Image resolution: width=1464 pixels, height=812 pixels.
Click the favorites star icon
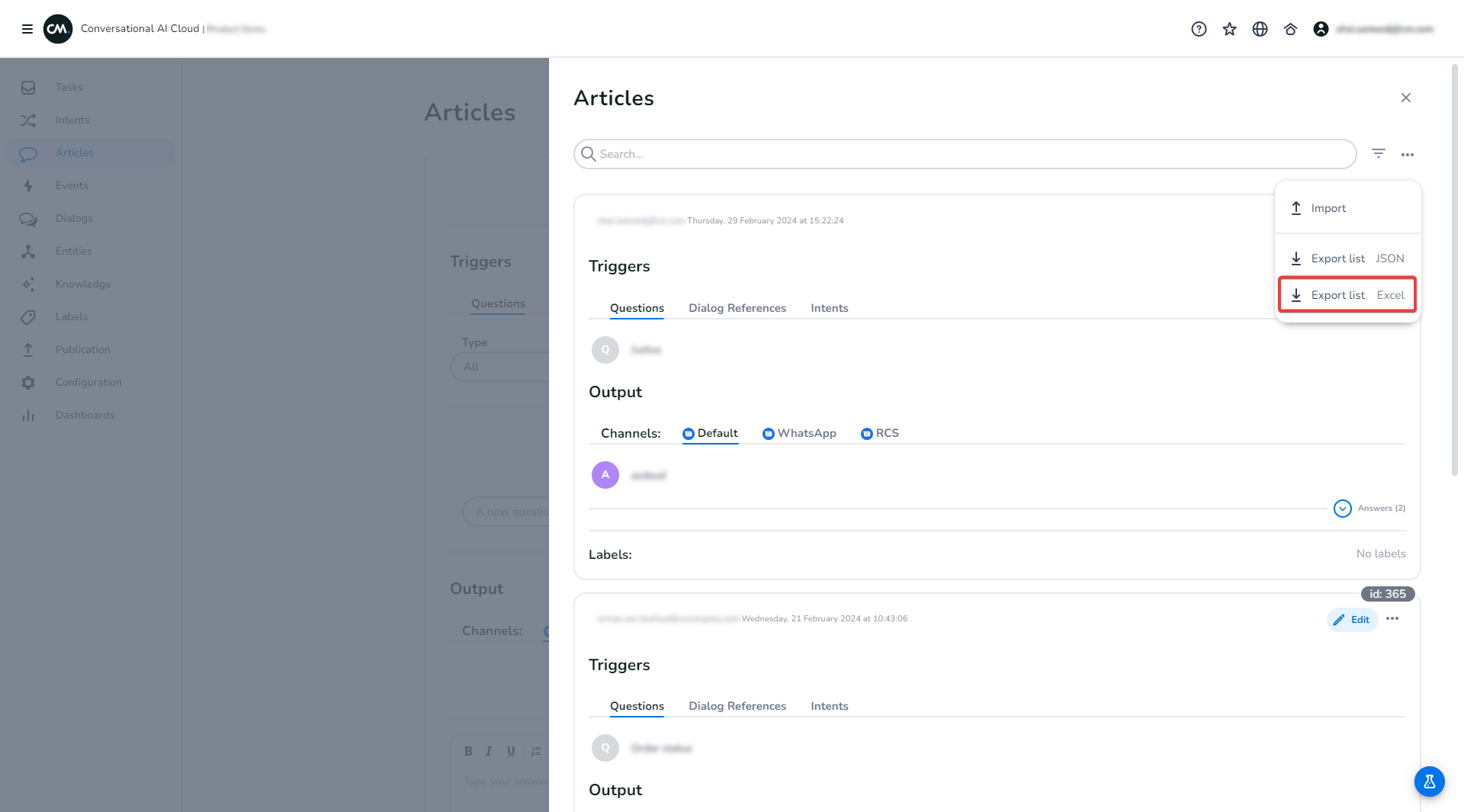pyautogui.click(x=1229, y=29)
